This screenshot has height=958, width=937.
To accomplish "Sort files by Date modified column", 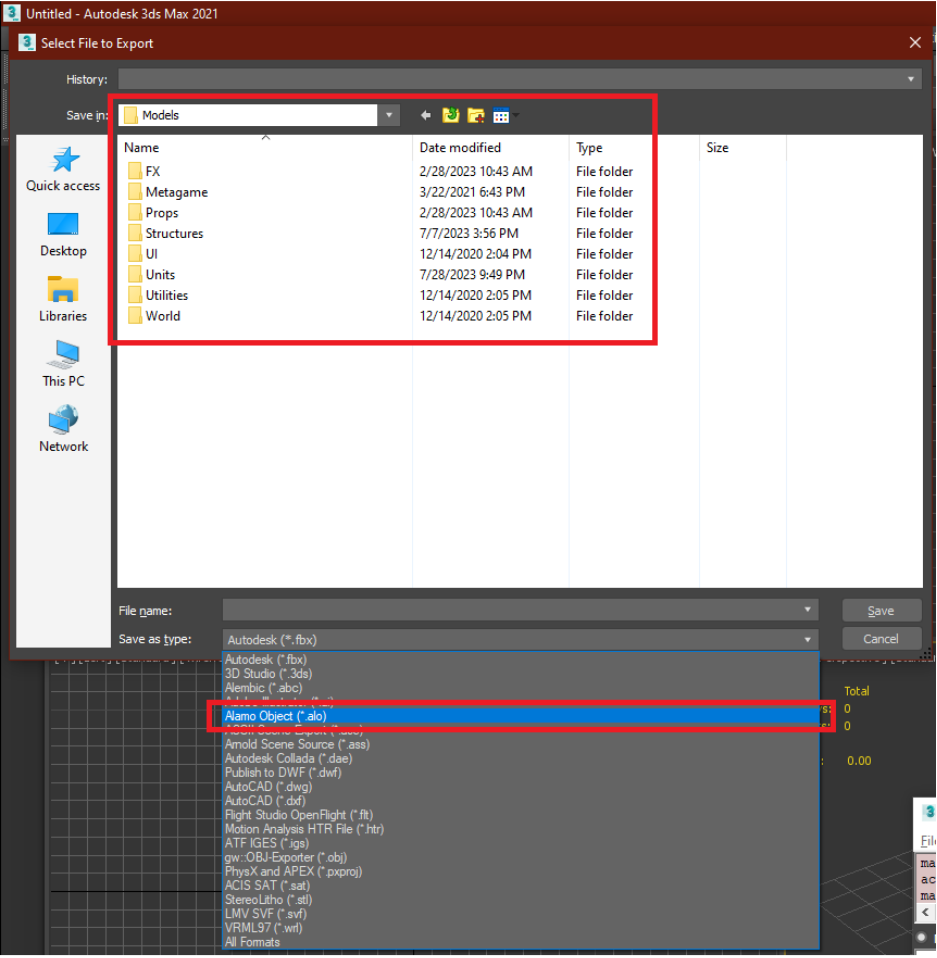I will pyautogui.click(x=460, y=148).
